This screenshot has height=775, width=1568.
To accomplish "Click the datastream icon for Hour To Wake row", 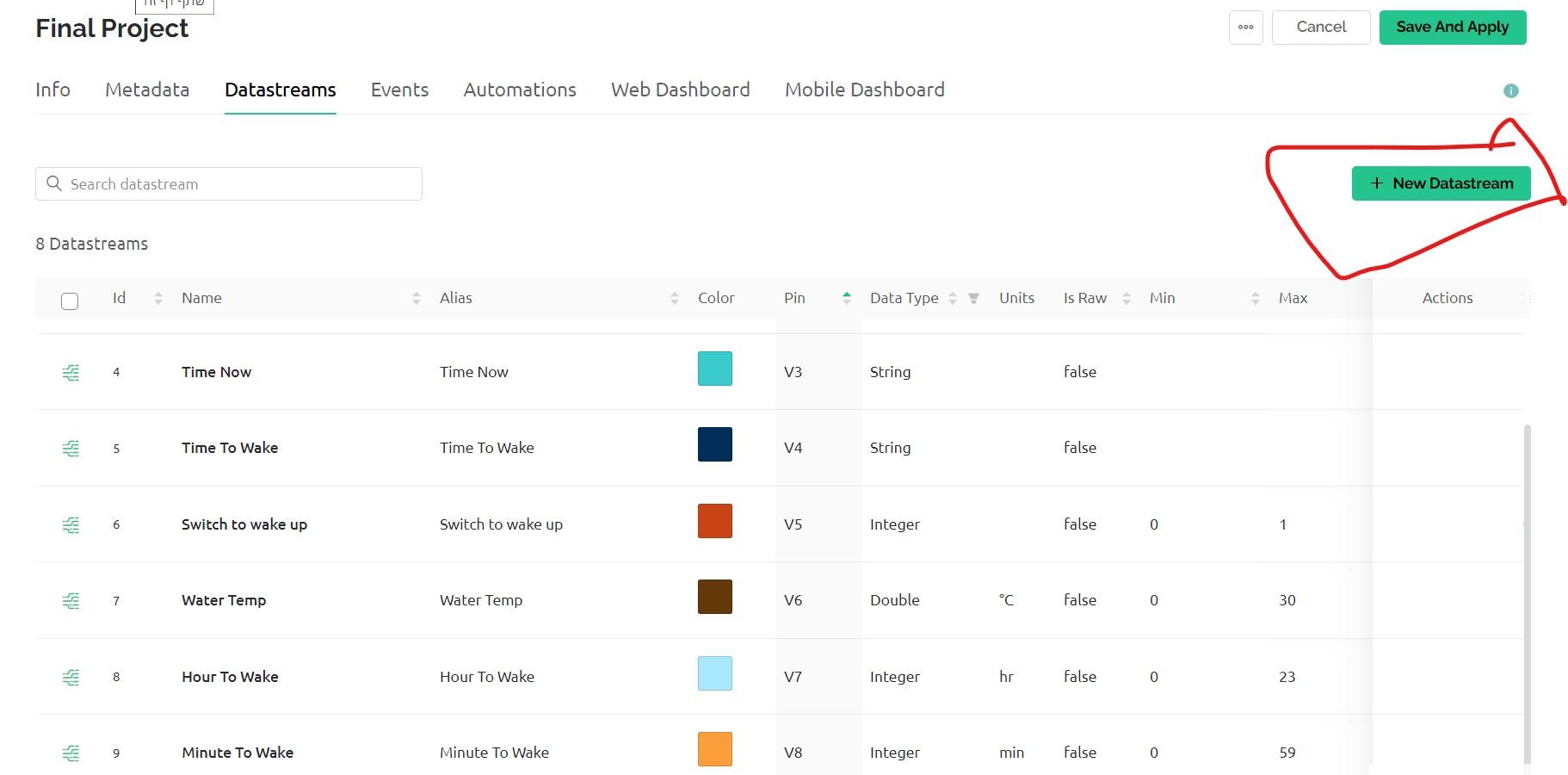I will (x=71, y=677).
